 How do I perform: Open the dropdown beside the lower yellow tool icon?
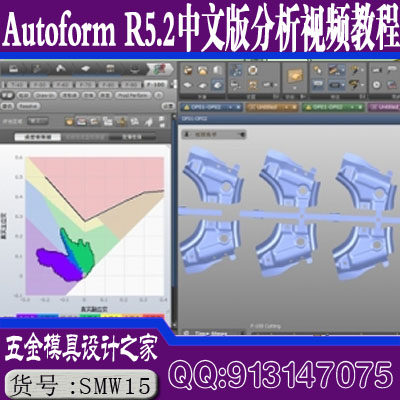pyautogui.click(x=362, y=85)
